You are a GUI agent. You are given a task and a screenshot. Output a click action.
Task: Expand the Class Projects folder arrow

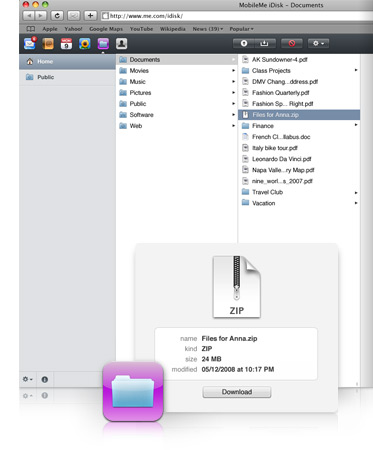click(x=356, y=70)
